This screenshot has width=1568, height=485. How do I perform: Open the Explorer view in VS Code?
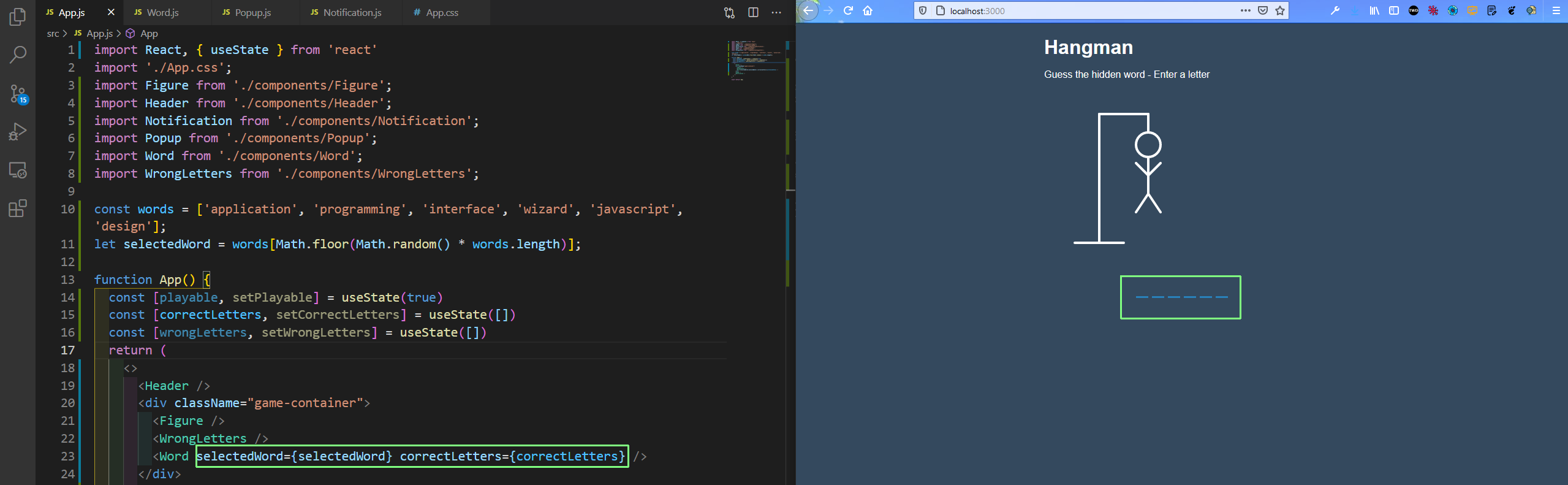pyautogui.click(x=18, y=17)
